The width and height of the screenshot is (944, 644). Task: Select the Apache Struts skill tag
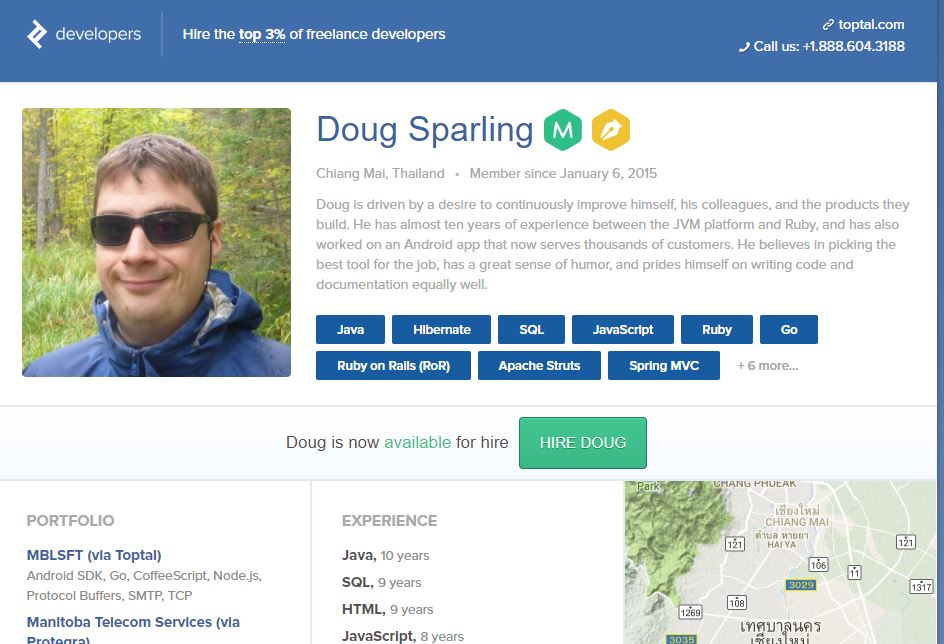[539, 365]
